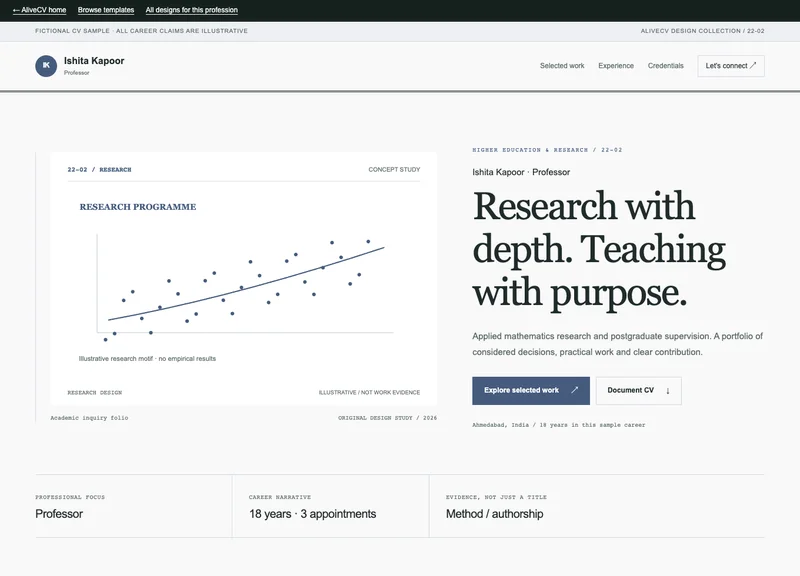Click the Ahmedabad, India location line
Image resolution: width=800 pixels, height=576 pixels.
point(559,424)
